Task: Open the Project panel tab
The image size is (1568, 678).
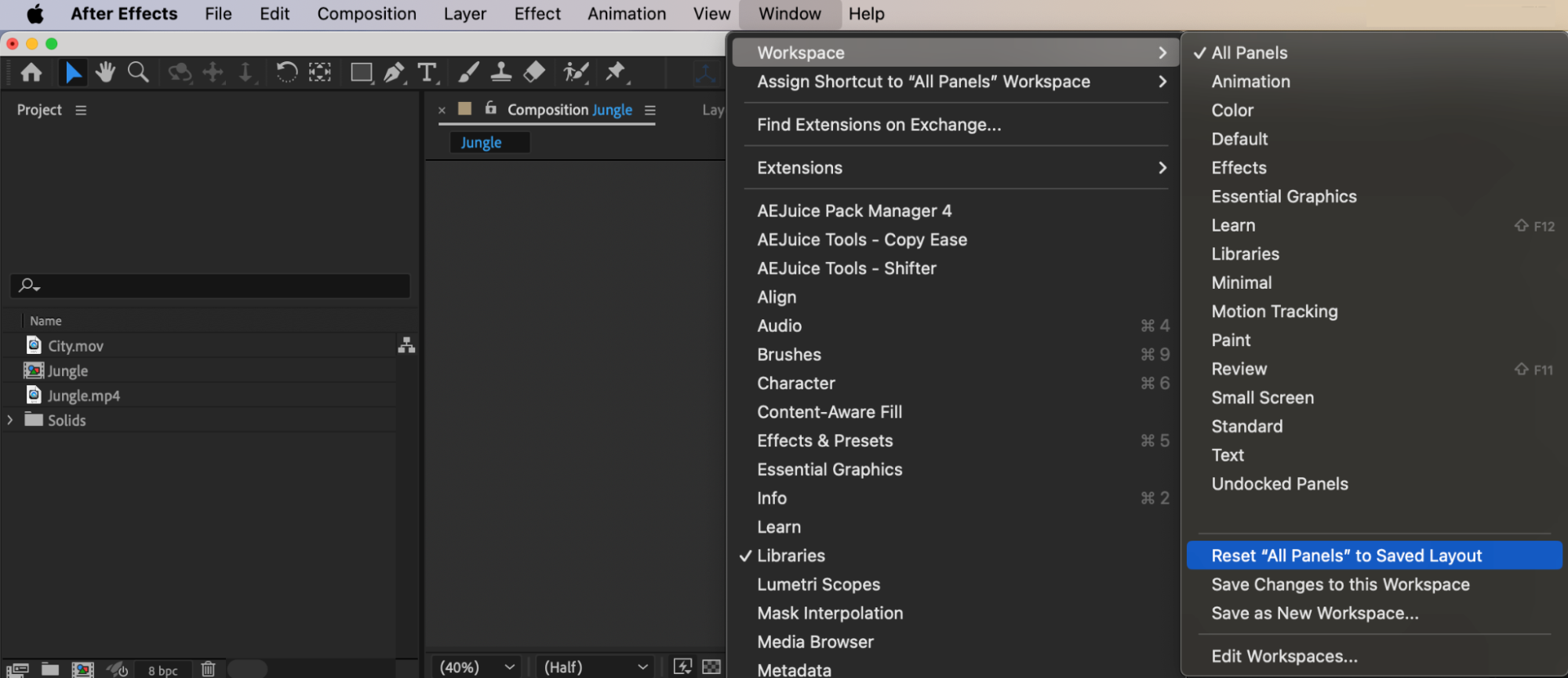Action: coord(39,110)
